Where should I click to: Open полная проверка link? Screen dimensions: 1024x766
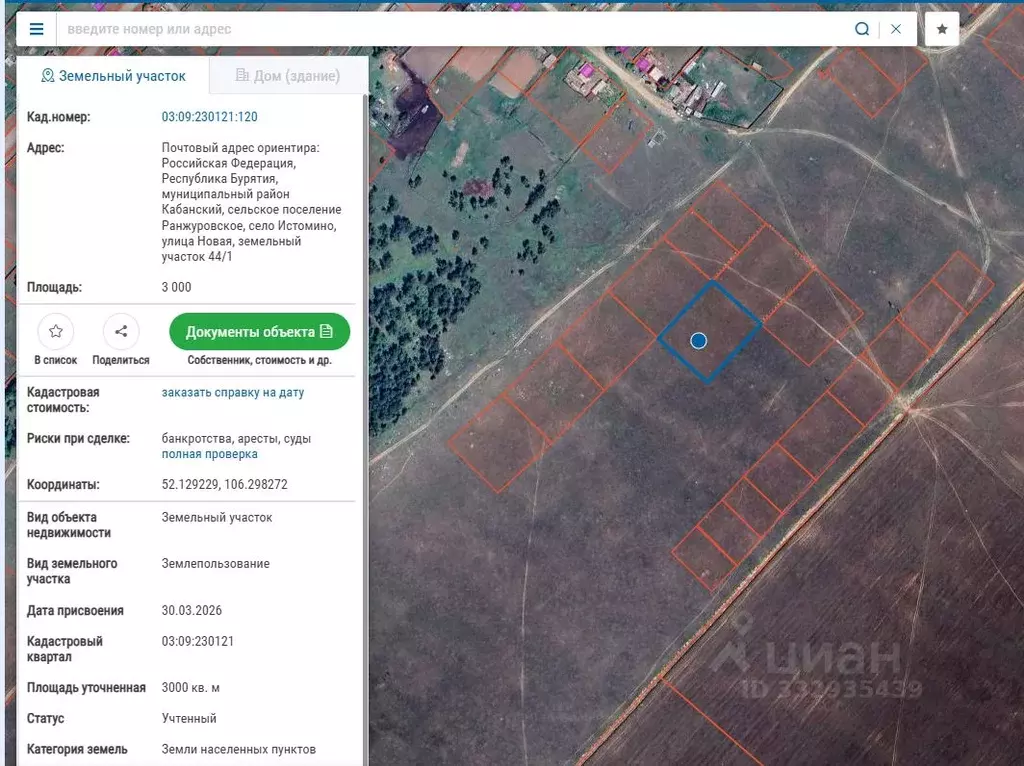(x=210, y=454)
